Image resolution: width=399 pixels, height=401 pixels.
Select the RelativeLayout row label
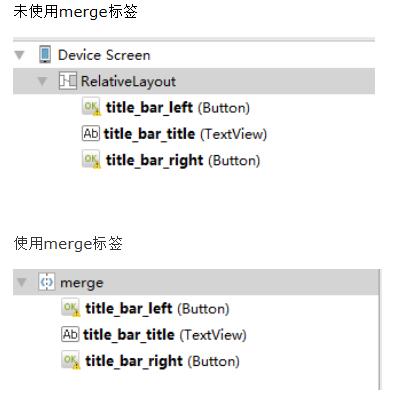click(128, 81)
